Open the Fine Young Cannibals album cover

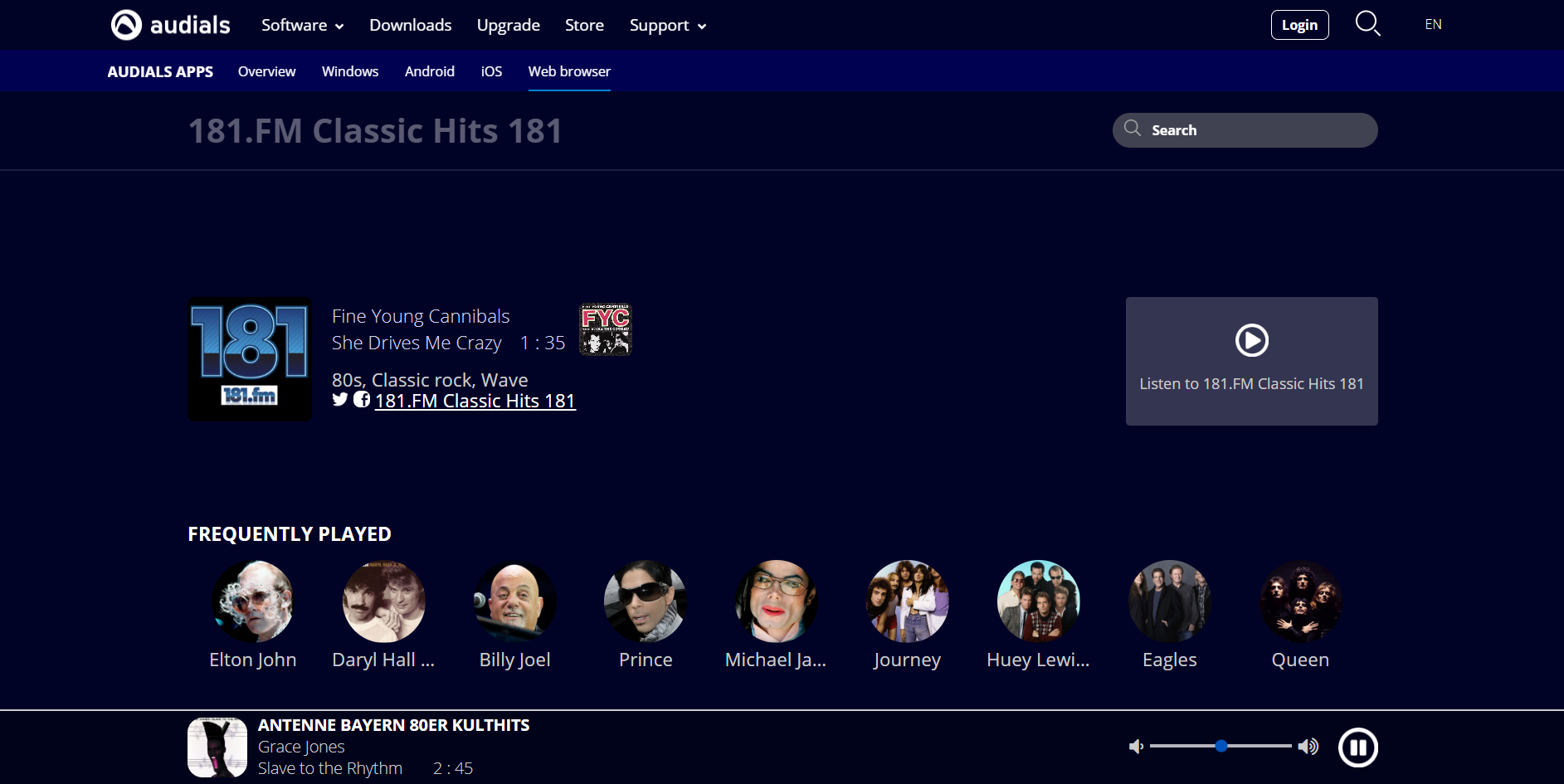coord(605,329)
